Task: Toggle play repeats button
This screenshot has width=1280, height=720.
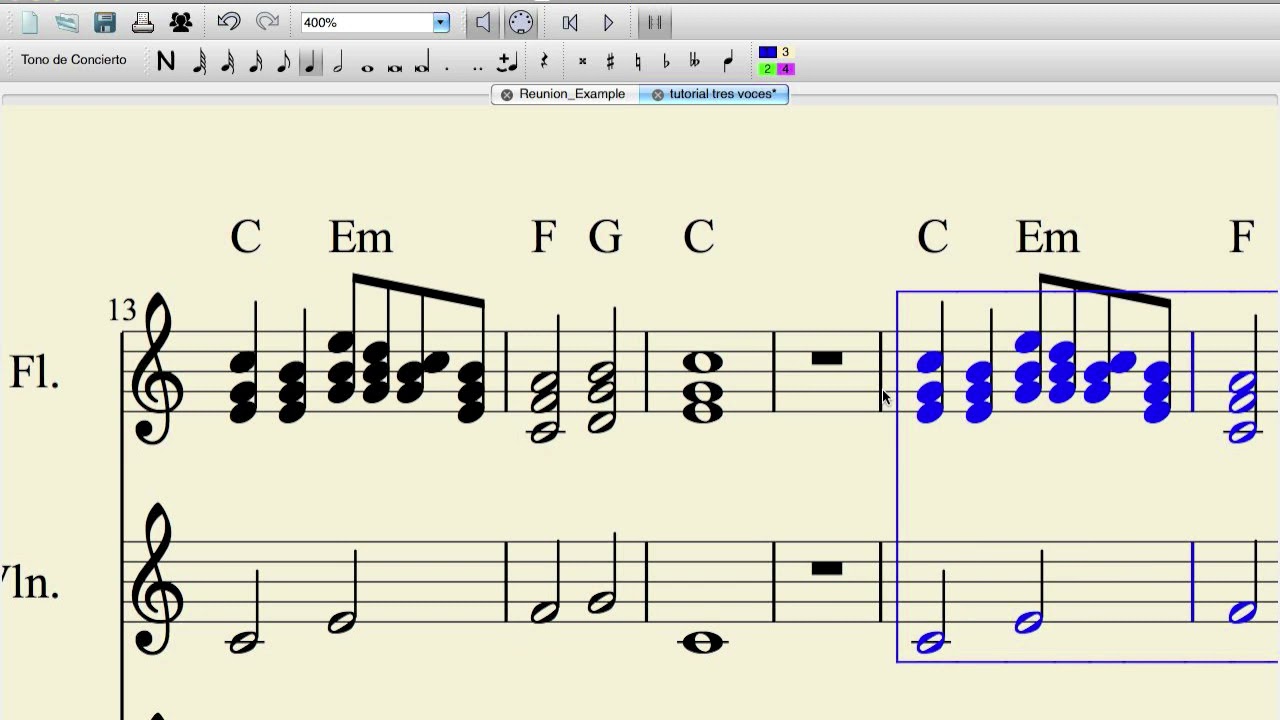Action: pyautogui.click(x=655, y=22)
